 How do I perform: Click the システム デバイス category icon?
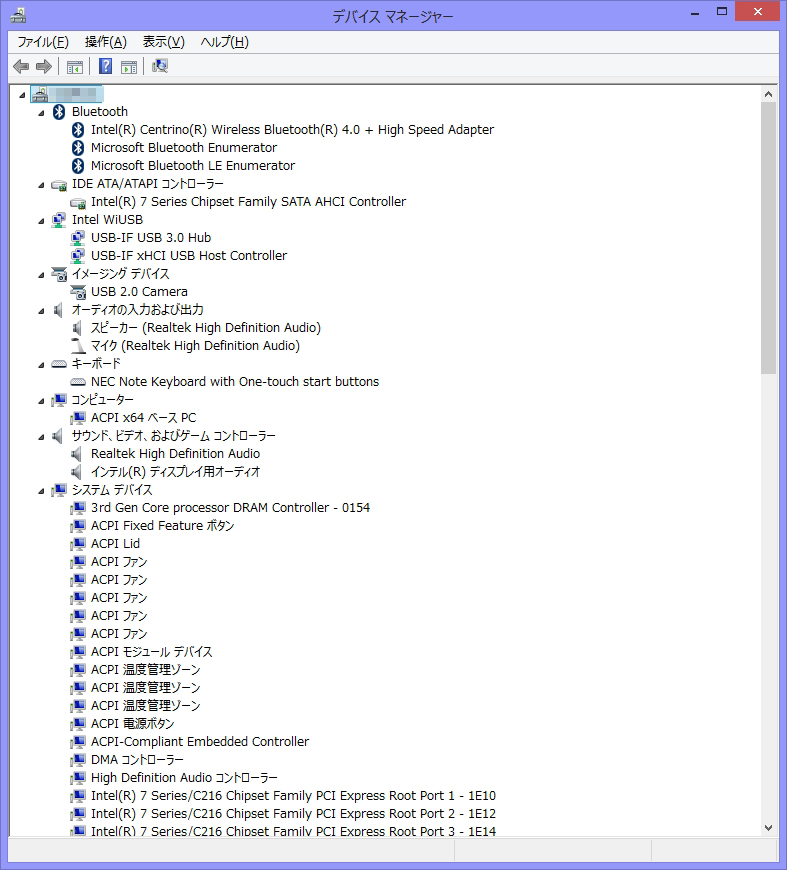click(x=59, y=490)
